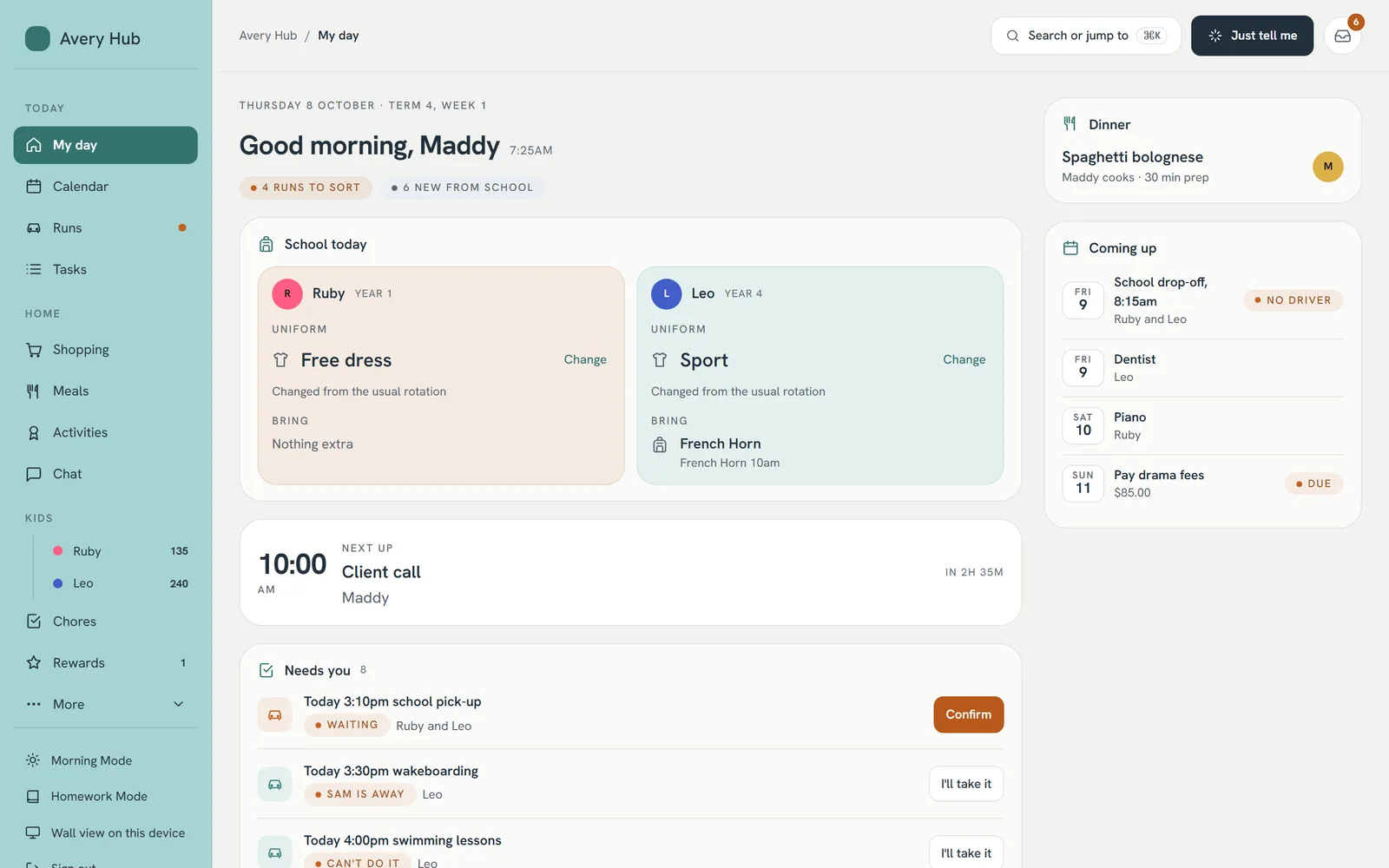This screenshot has width=1389, height=868.
Task: Expand the More menu chevron
Action: (x=179, y=704)
